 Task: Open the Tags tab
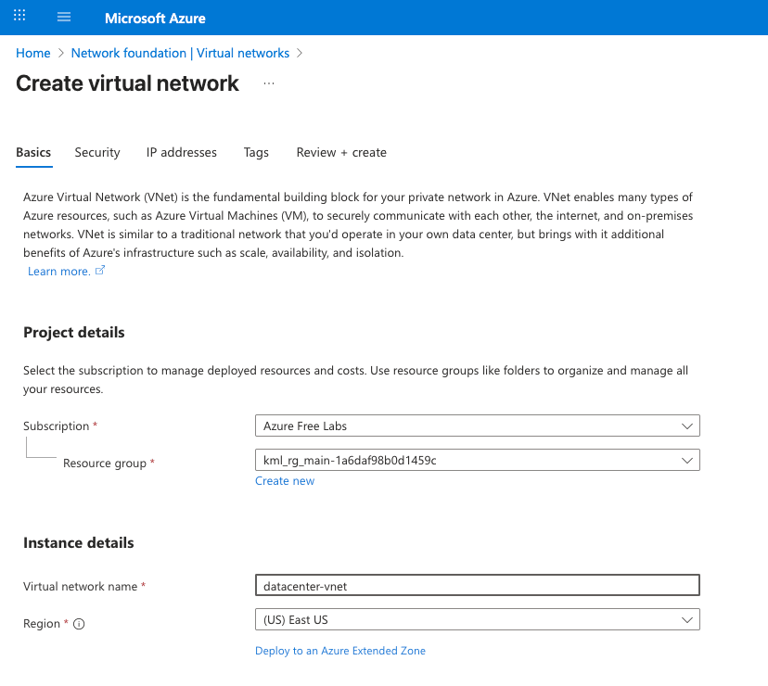point(256,152)
